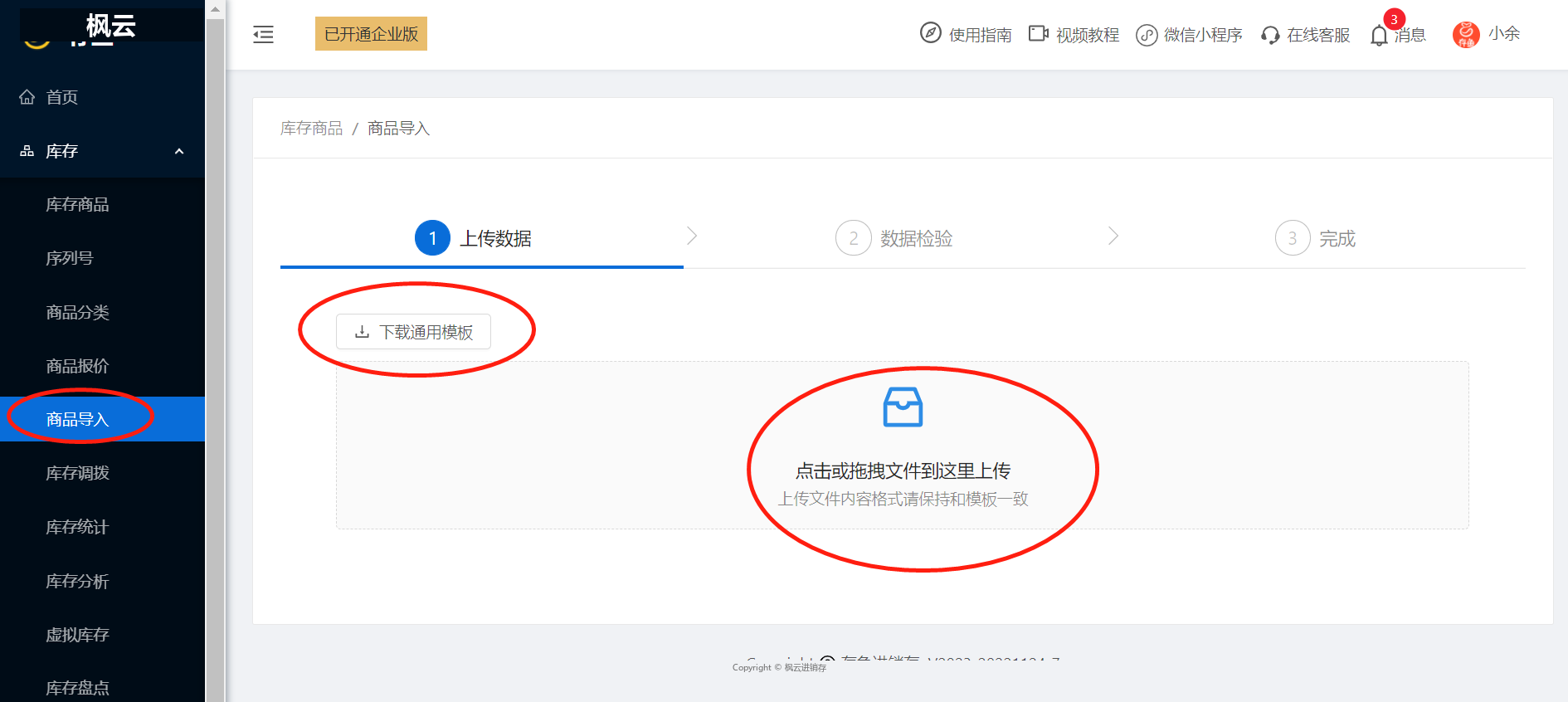
Task: Click the Copyright 枫云进销存 footer text
Action: coord(779,667)
